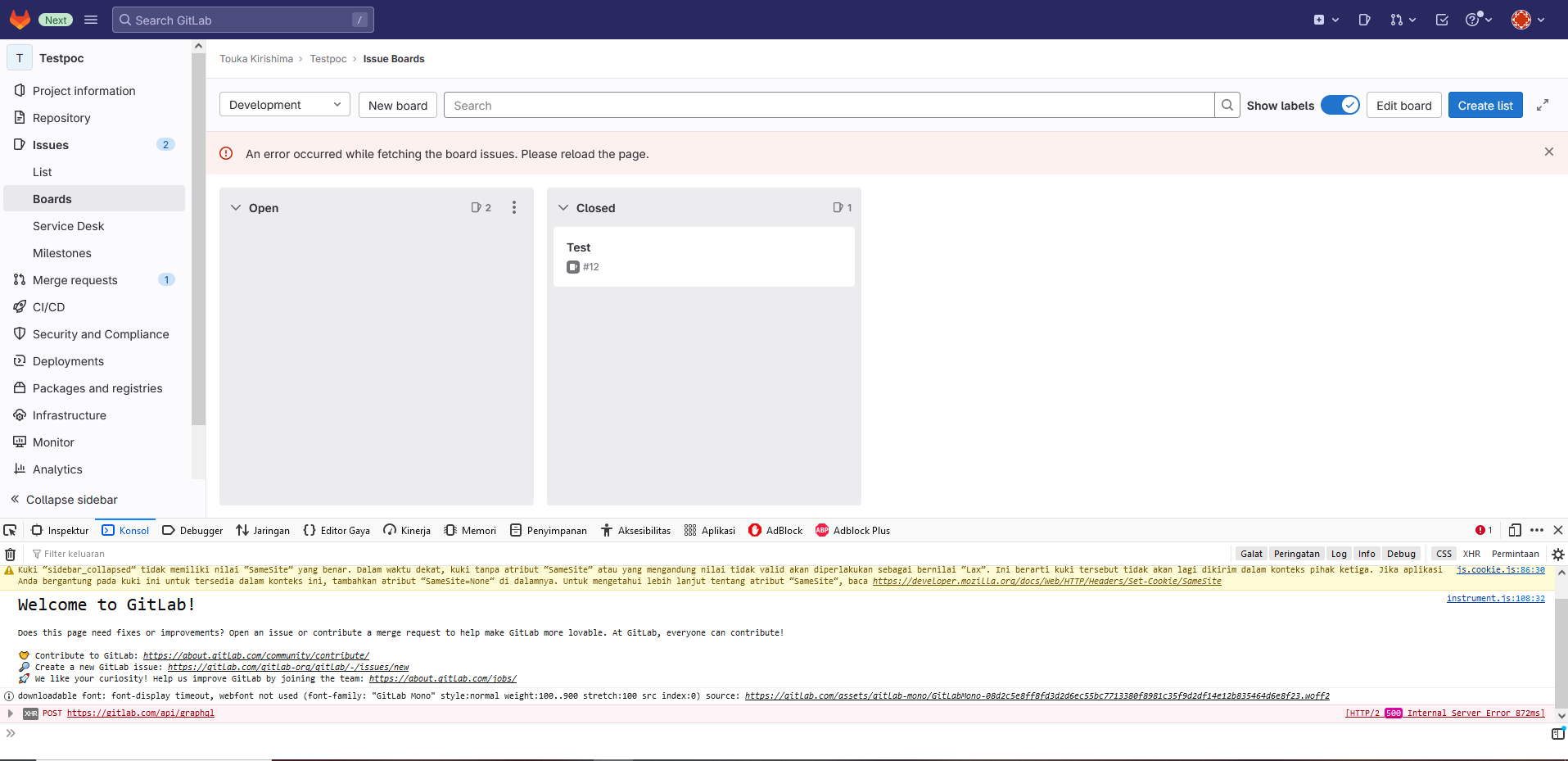Collapse the Open list
Image resolution: width=1568 pixels, height=761 pixels.
tap(236, 208)
